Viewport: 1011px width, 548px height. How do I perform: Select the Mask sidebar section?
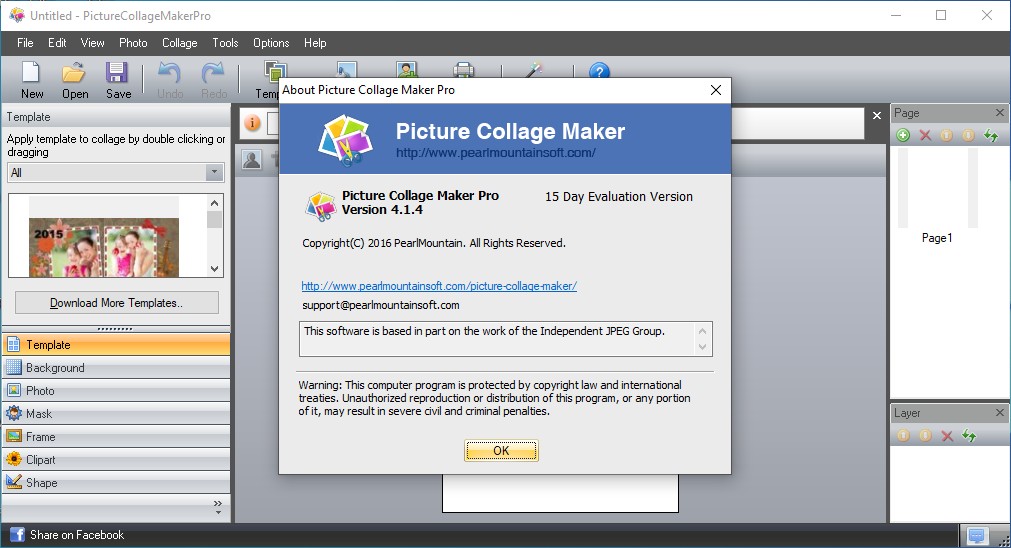(x=116, y=414)
